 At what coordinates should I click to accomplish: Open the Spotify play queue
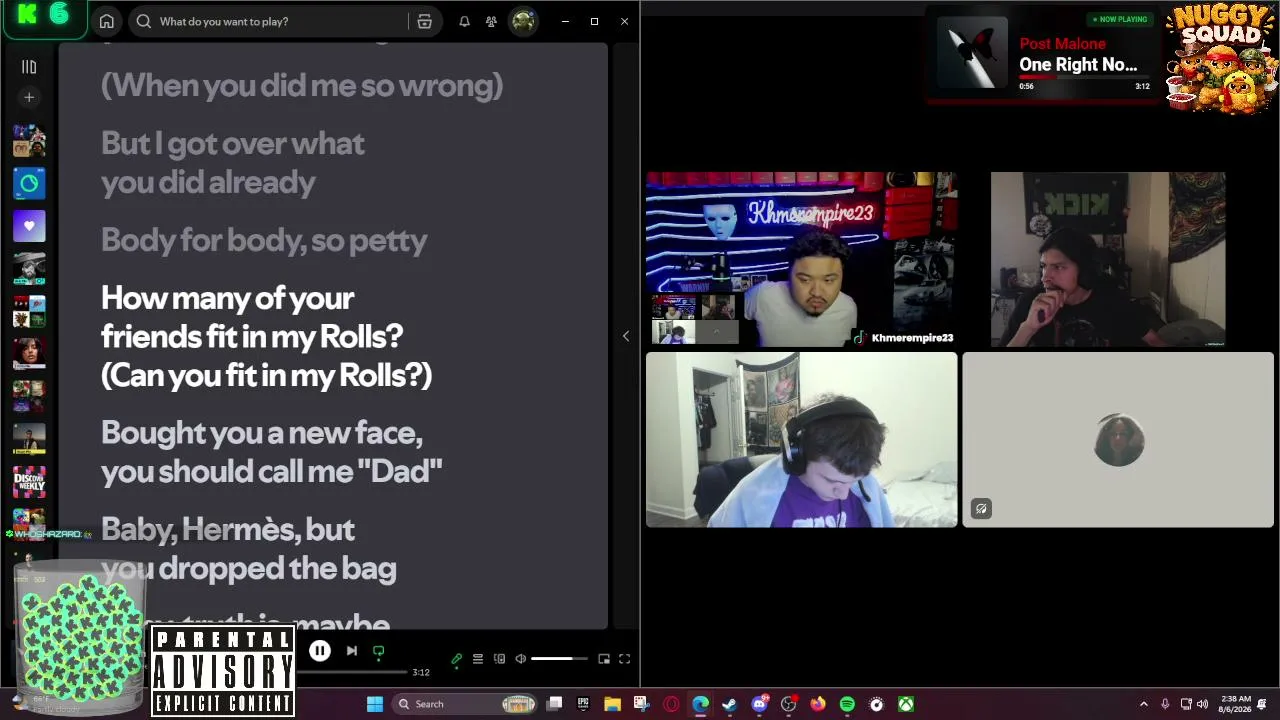point(478,659)
